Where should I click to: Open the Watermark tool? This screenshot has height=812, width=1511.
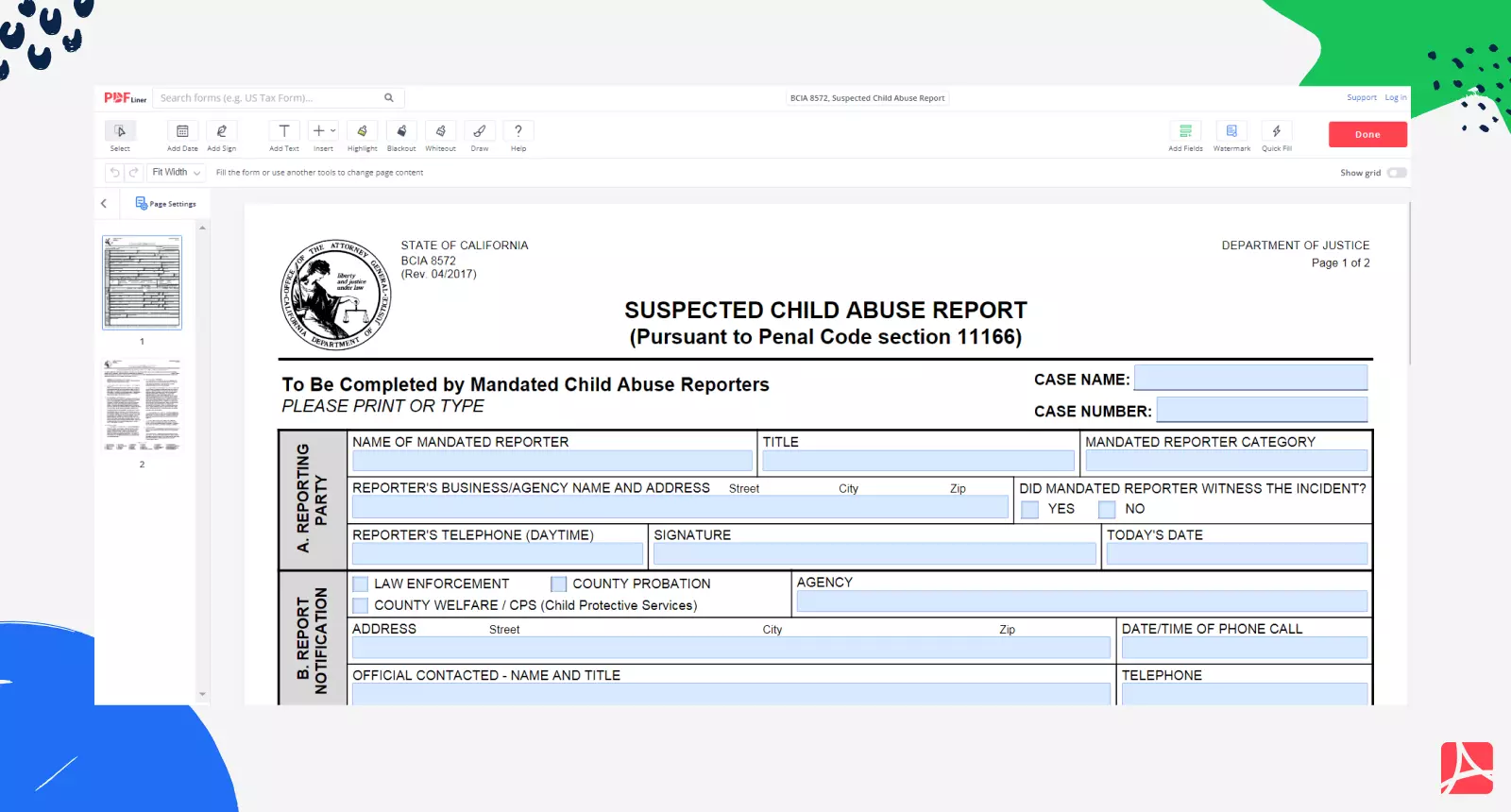[x=1231, y=136]
